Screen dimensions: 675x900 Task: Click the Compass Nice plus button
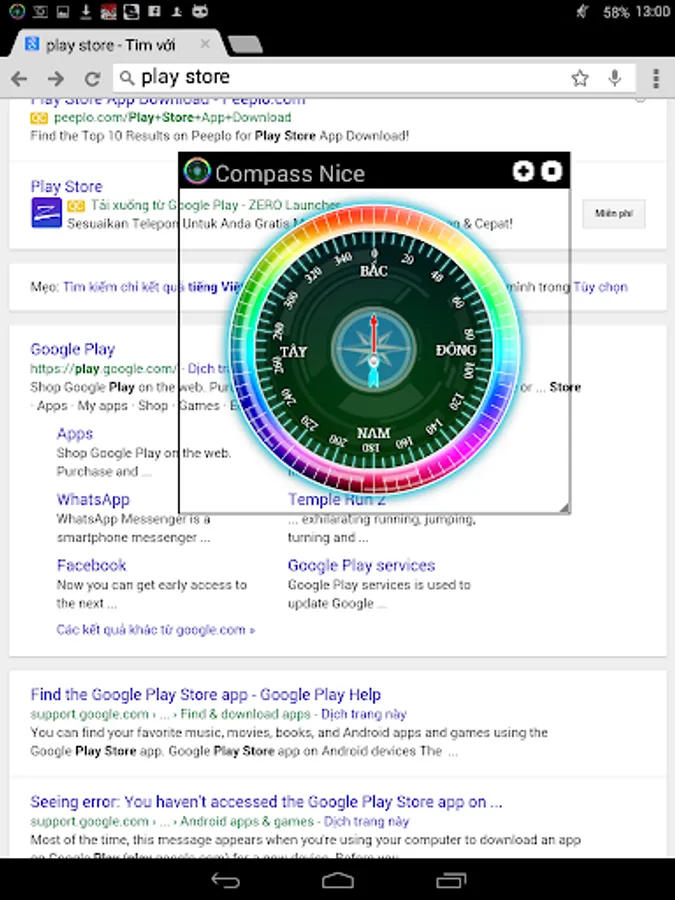coord(523,171)
